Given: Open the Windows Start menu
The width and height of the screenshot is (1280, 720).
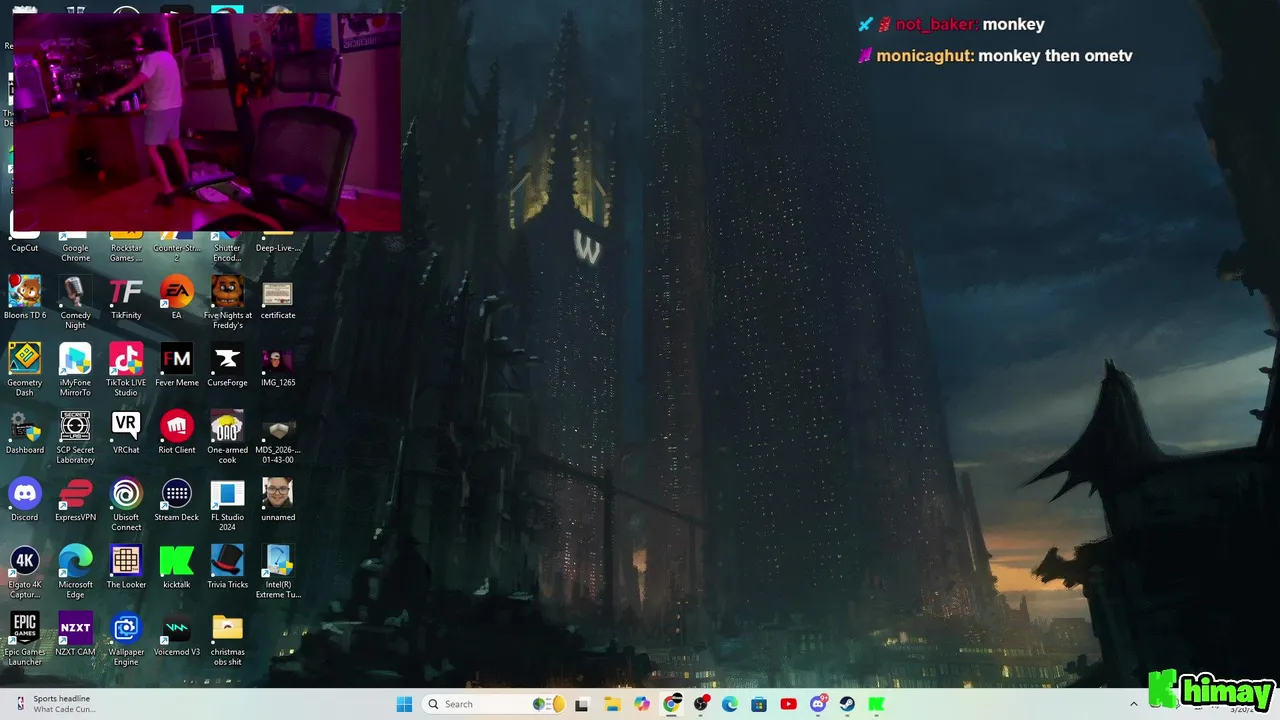Looking at the screenshot, I should pos(404,704).
